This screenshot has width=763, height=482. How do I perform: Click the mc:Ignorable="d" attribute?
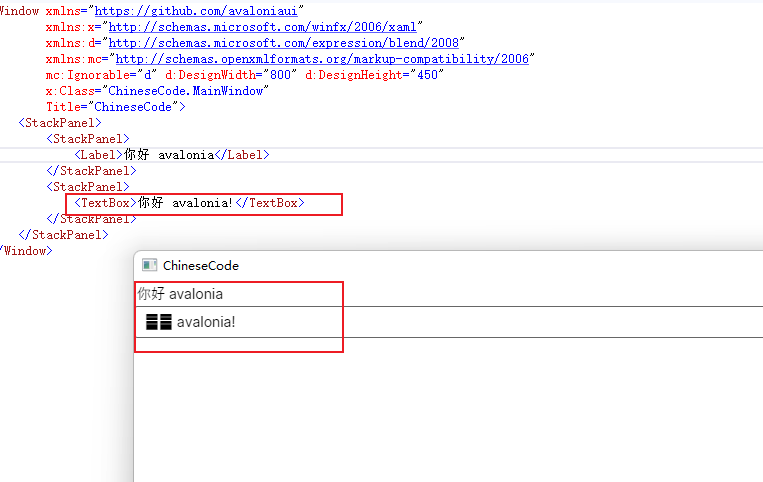coord(101,75)
